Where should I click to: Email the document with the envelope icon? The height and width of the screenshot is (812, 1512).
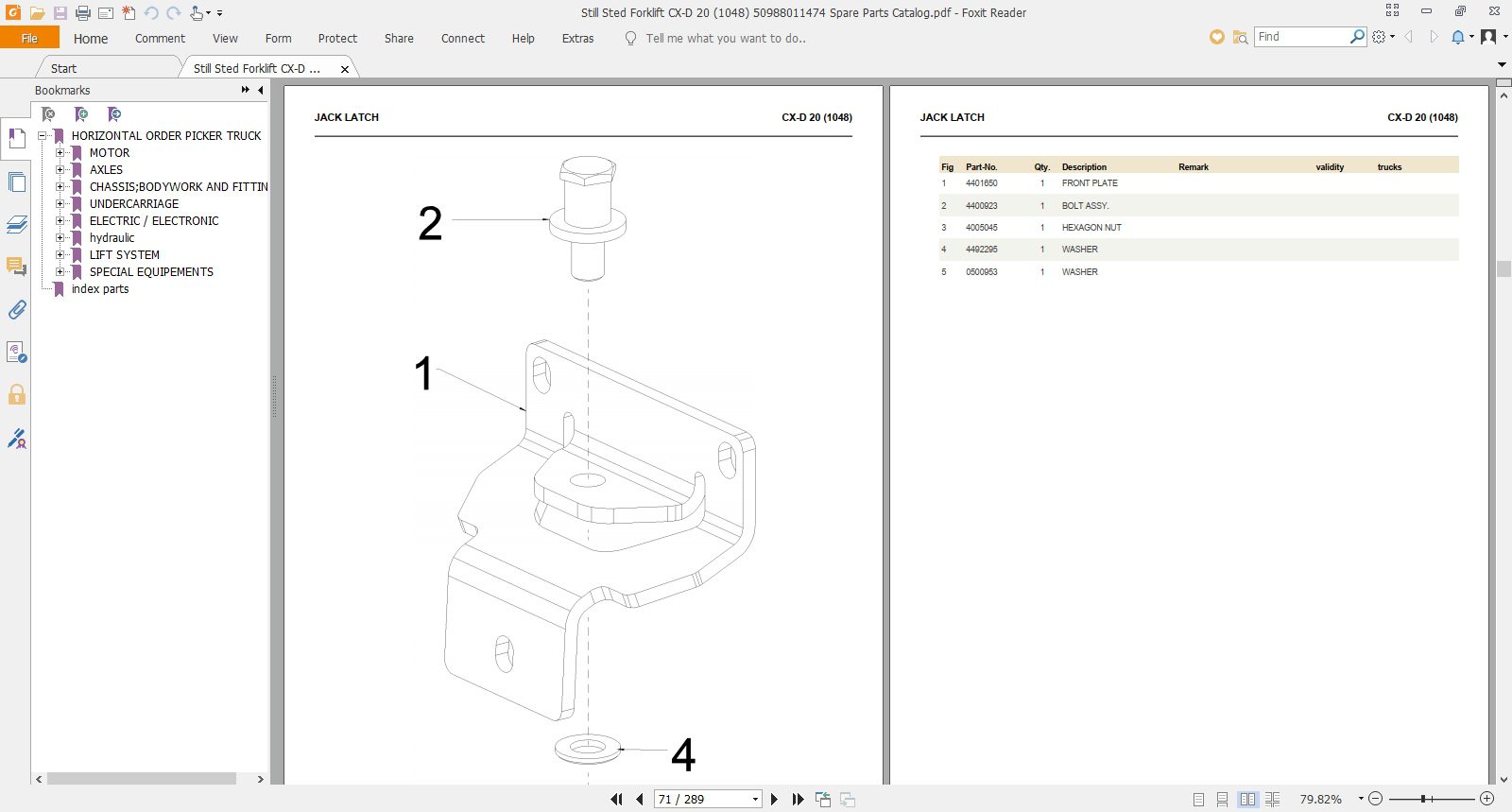106,13
